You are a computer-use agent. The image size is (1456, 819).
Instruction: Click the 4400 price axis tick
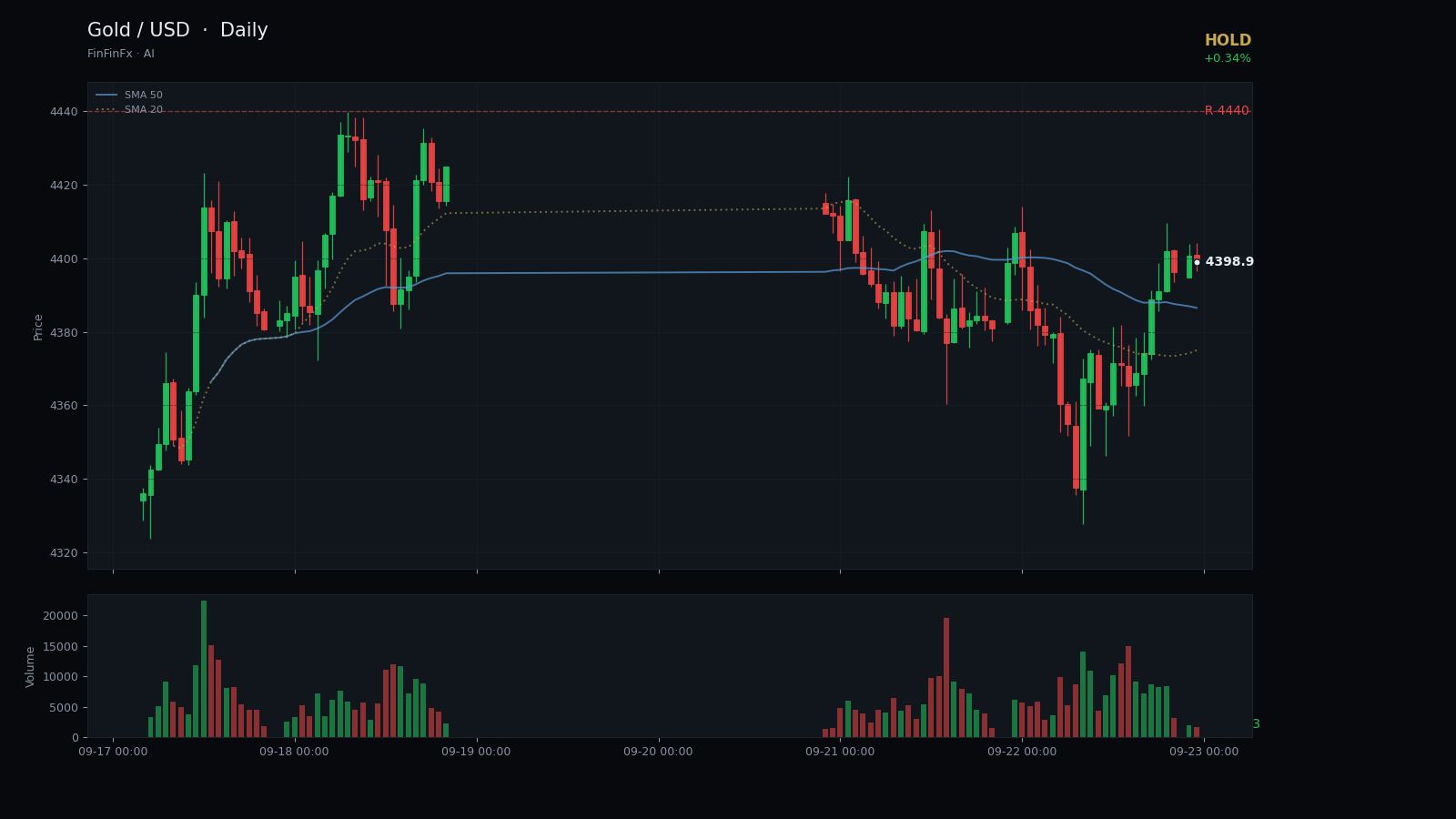point(66,259)
